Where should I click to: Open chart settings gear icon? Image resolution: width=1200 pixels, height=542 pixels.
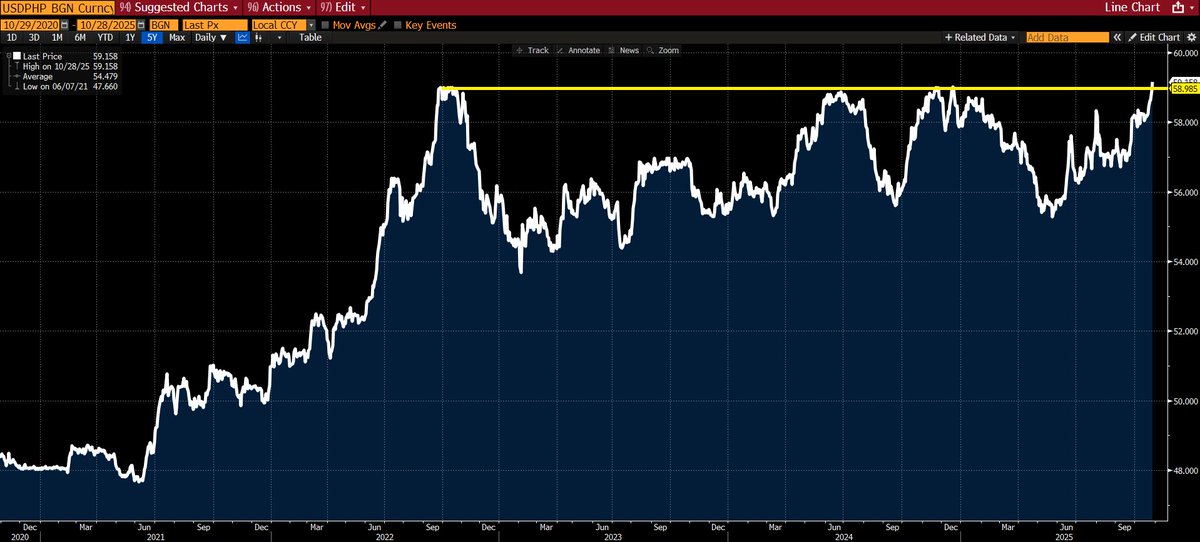(1189, 37)
